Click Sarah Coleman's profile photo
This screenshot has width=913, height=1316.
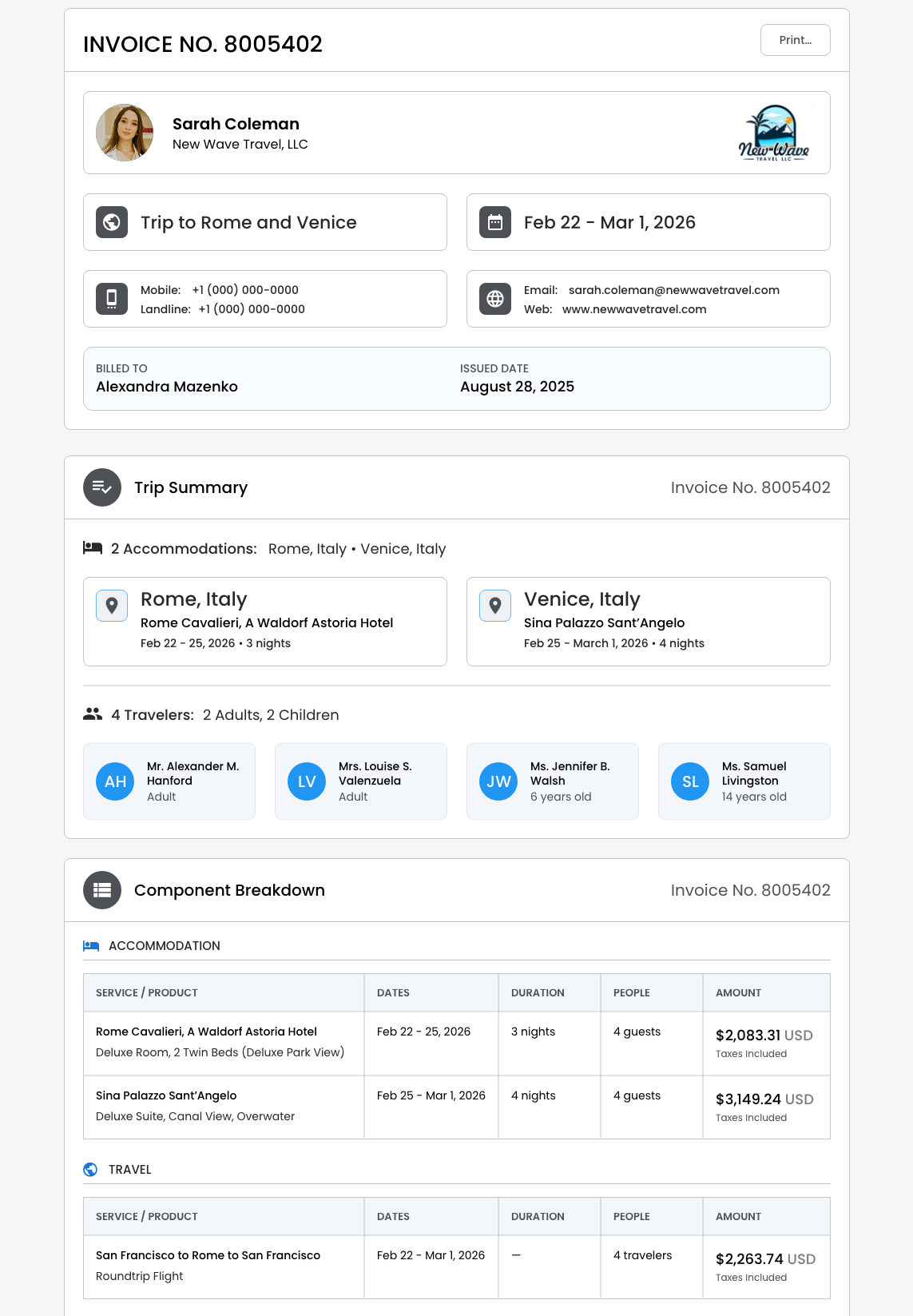click(x=125, y=133)
